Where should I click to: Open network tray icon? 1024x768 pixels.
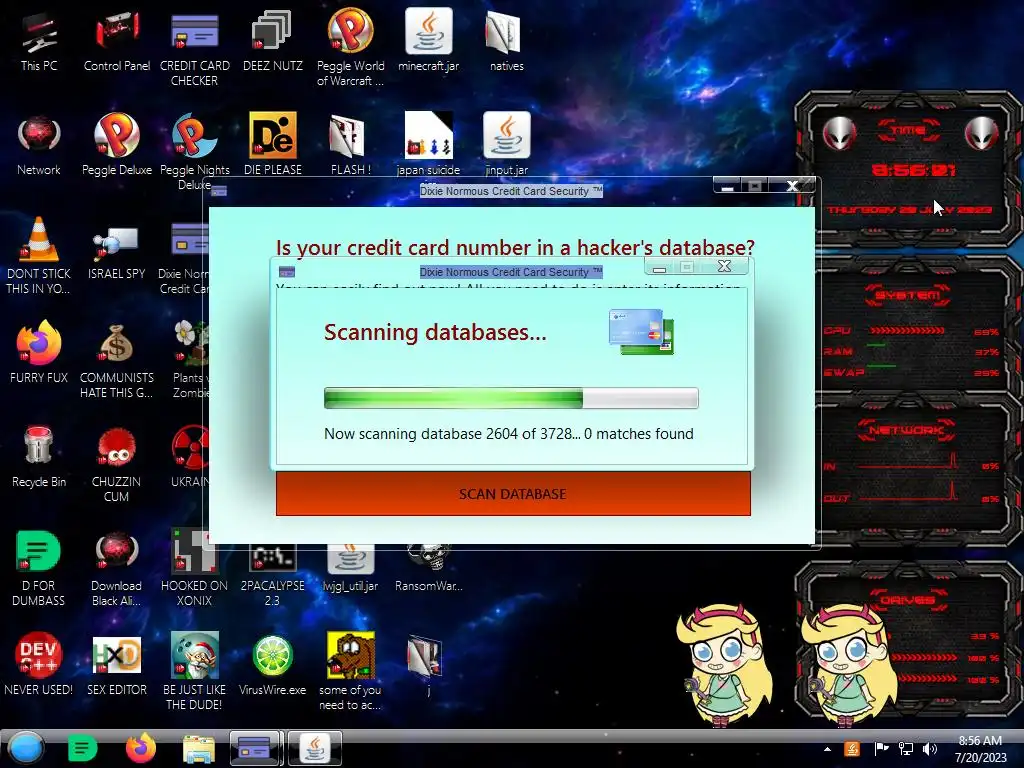[x=906, y=749]
